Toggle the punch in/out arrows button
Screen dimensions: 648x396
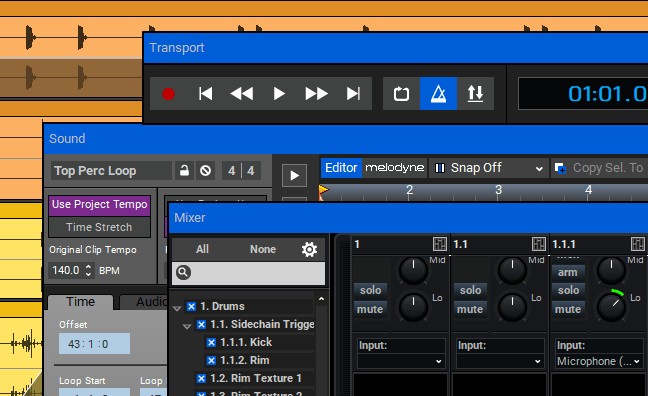point(475,94)
